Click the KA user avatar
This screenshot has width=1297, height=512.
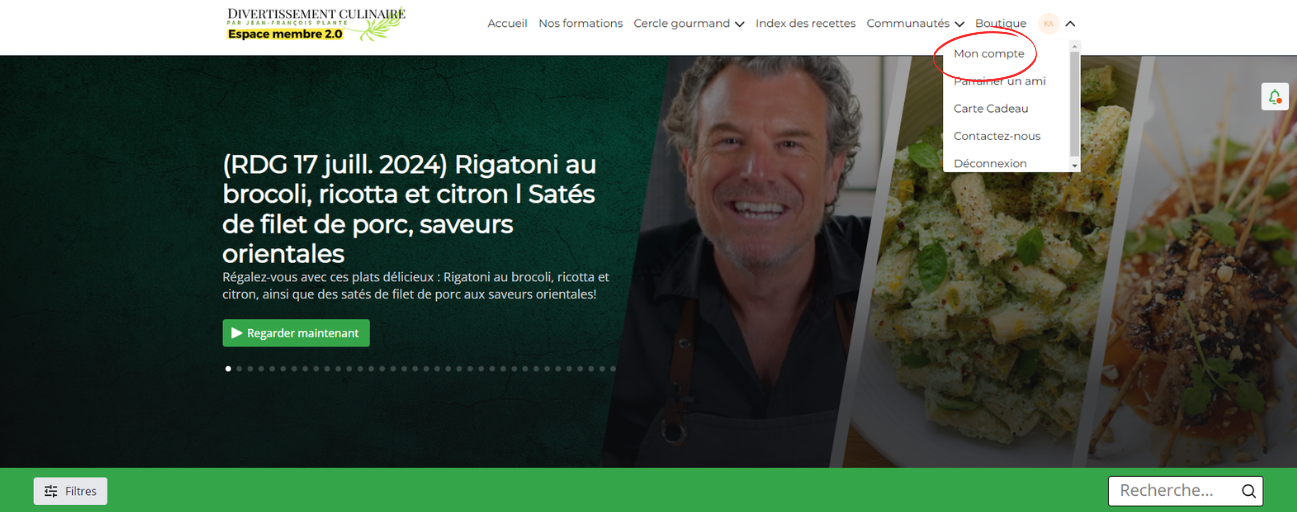[x=1048, y=23]
